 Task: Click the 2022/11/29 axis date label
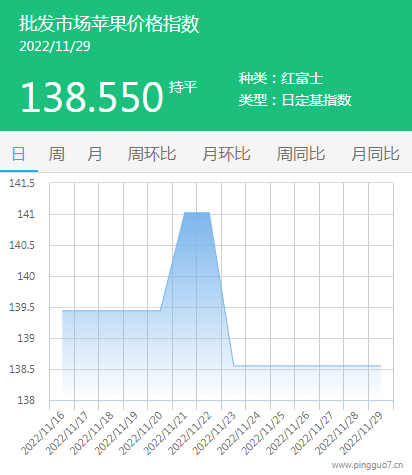[361, 433]
